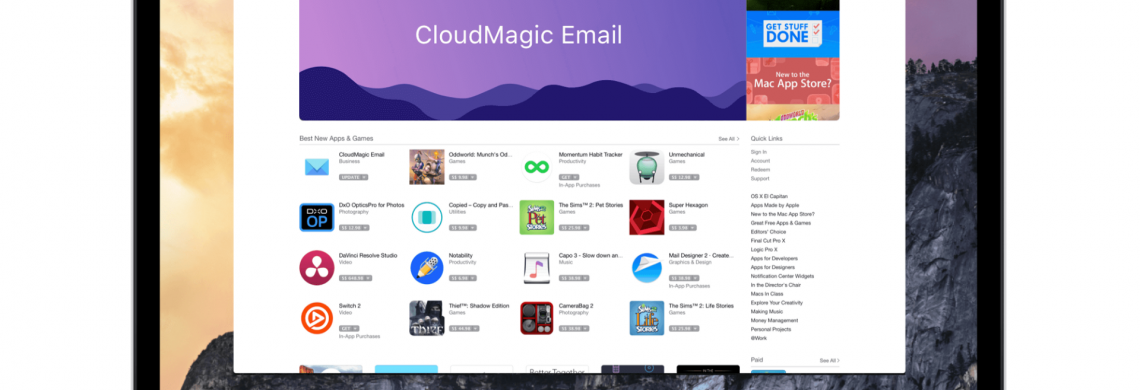Screen dimensions: 1140x390
Task: Open the Sign In quick link
Action: pos(758,152)
